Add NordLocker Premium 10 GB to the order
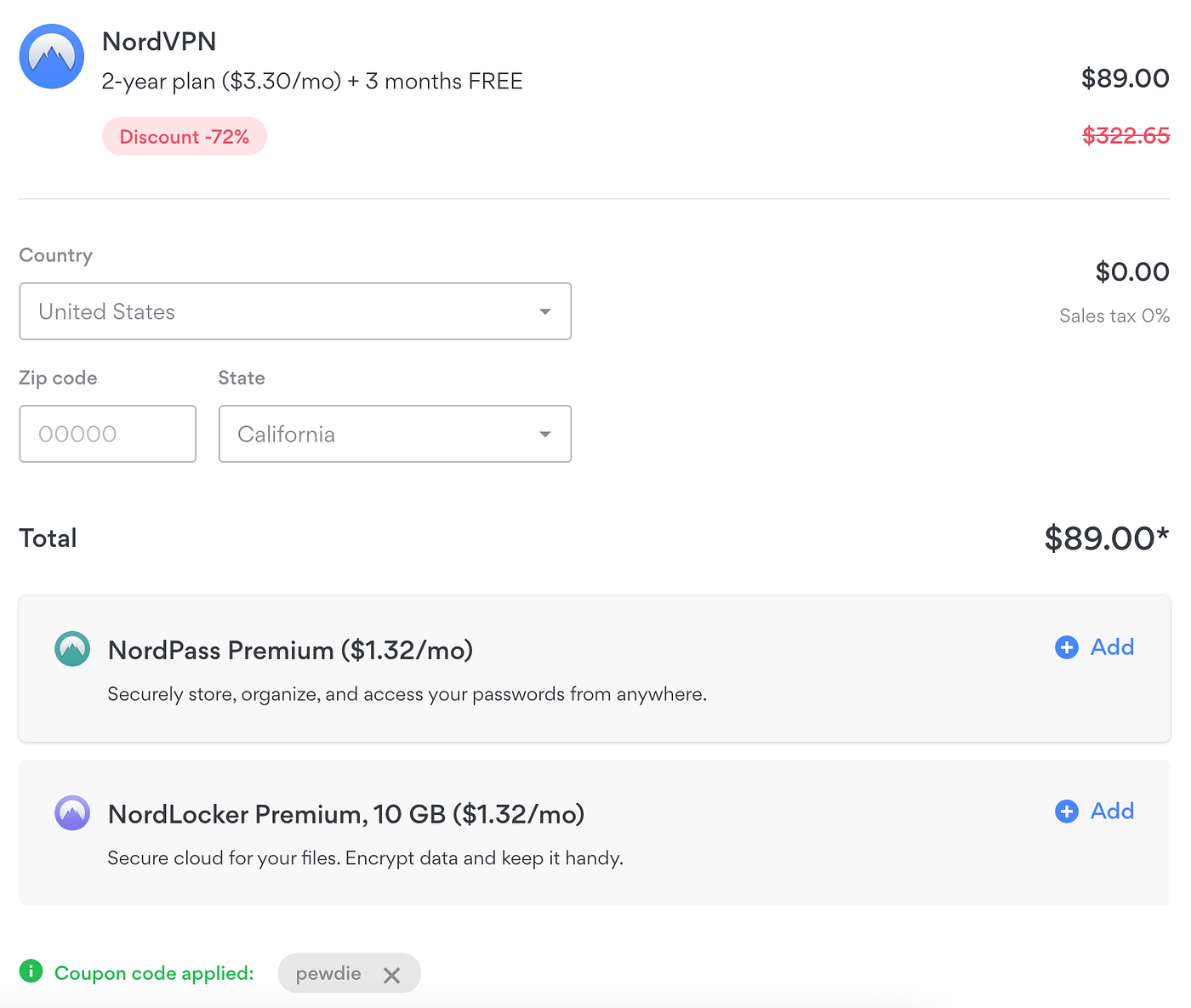Screen dimensions: 1191x1008 1111,812
